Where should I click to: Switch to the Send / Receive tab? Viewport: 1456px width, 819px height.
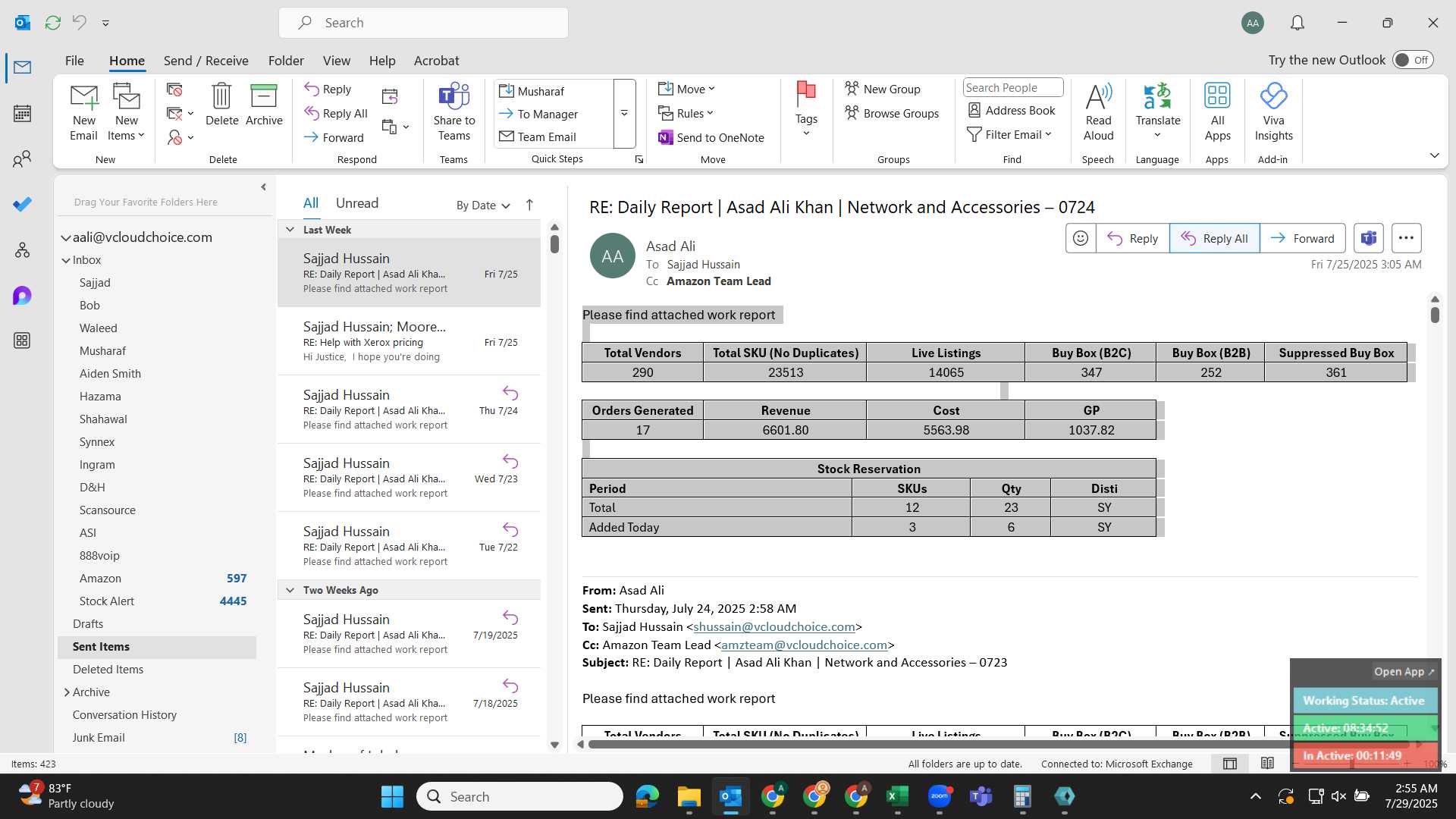206,61
